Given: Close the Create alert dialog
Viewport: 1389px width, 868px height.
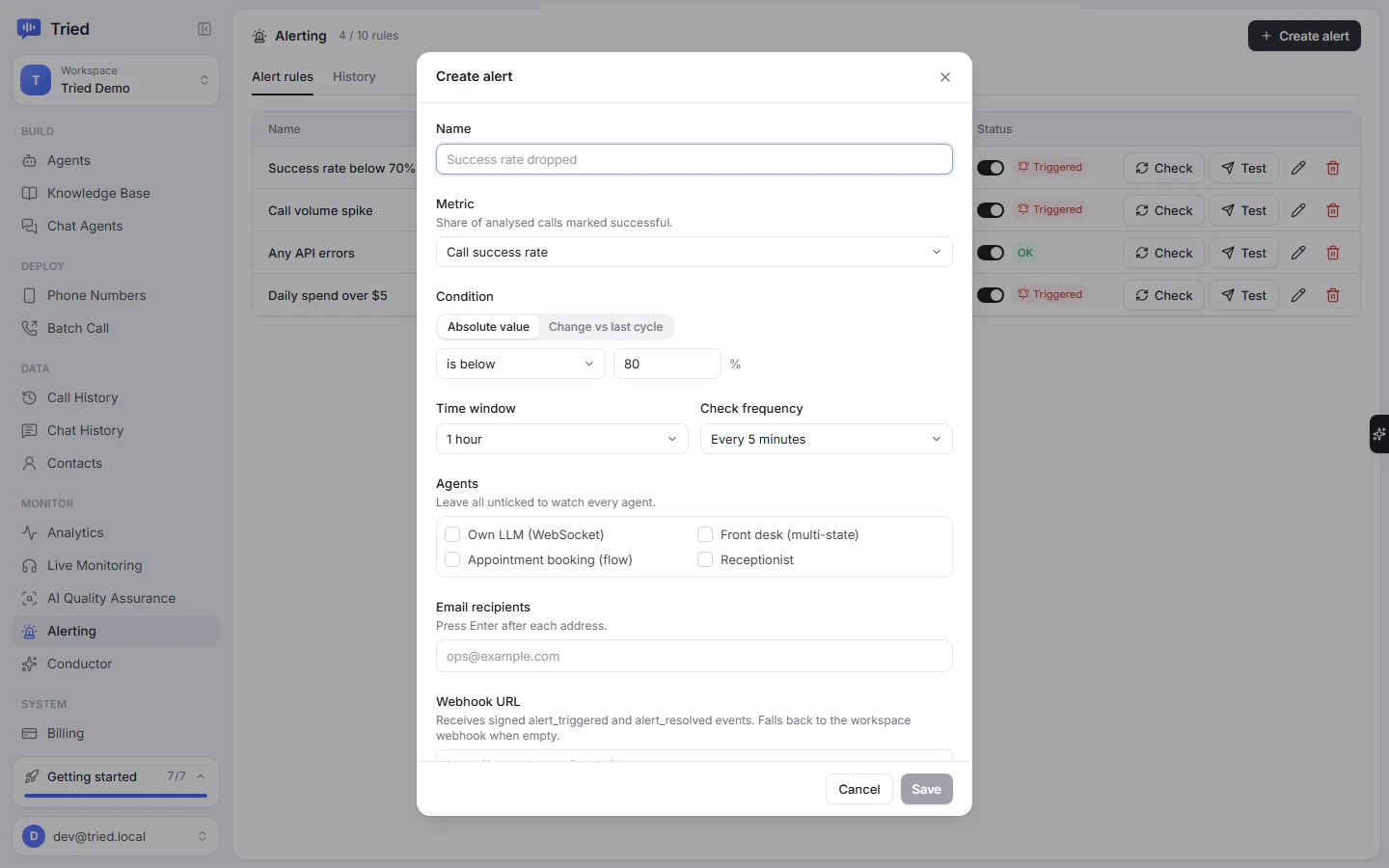Looking at the screenshot, I should [945, 77].
